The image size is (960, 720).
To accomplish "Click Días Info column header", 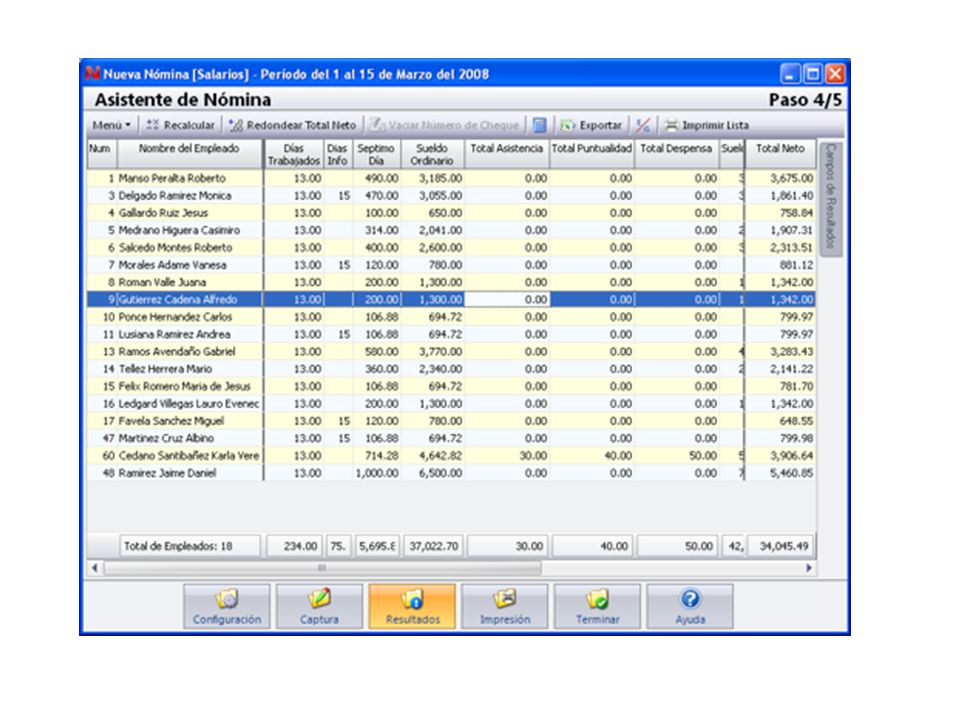I will point(337,154).
